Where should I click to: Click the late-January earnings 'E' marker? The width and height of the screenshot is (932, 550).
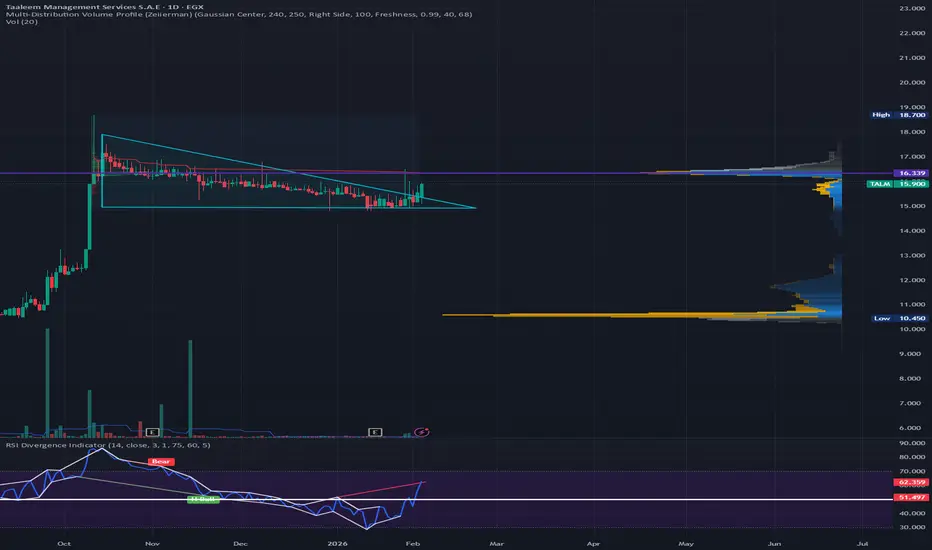(x=375, y=432)
